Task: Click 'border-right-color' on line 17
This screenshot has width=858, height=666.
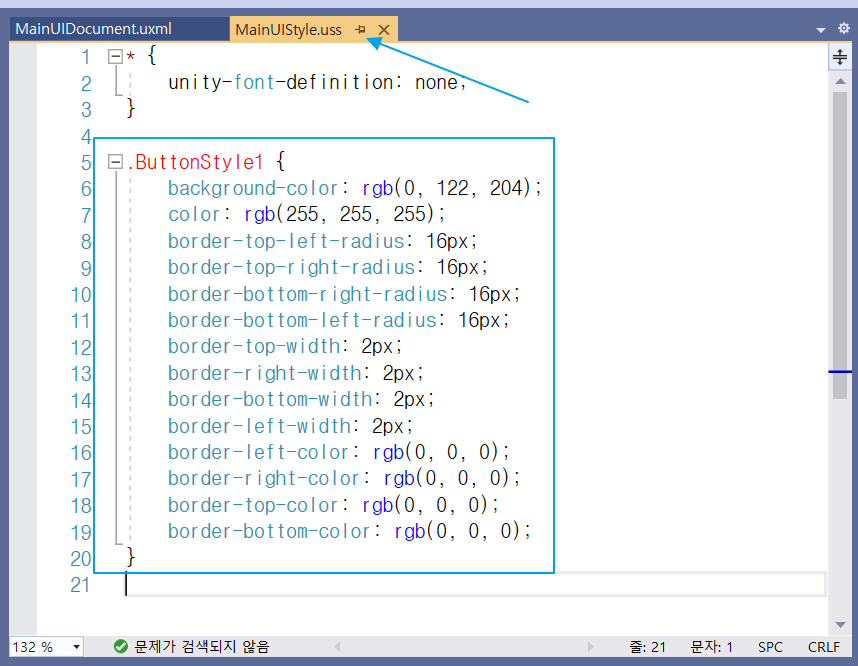Action: [264, 479]
